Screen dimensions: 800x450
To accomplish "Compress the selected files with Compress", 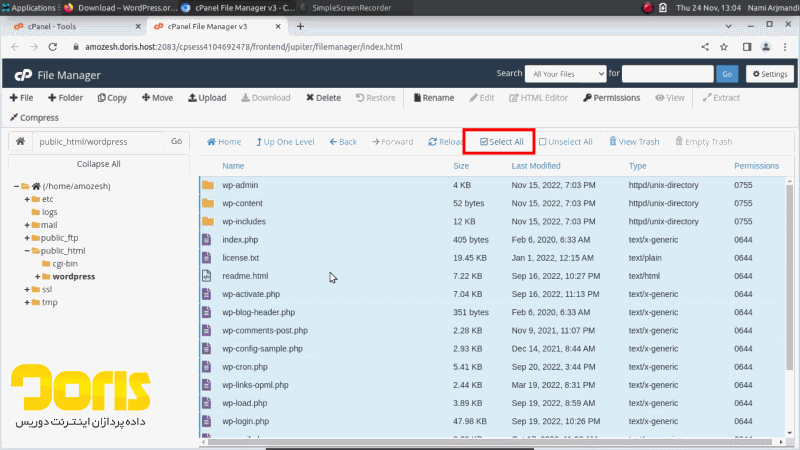I will (34, 117).
